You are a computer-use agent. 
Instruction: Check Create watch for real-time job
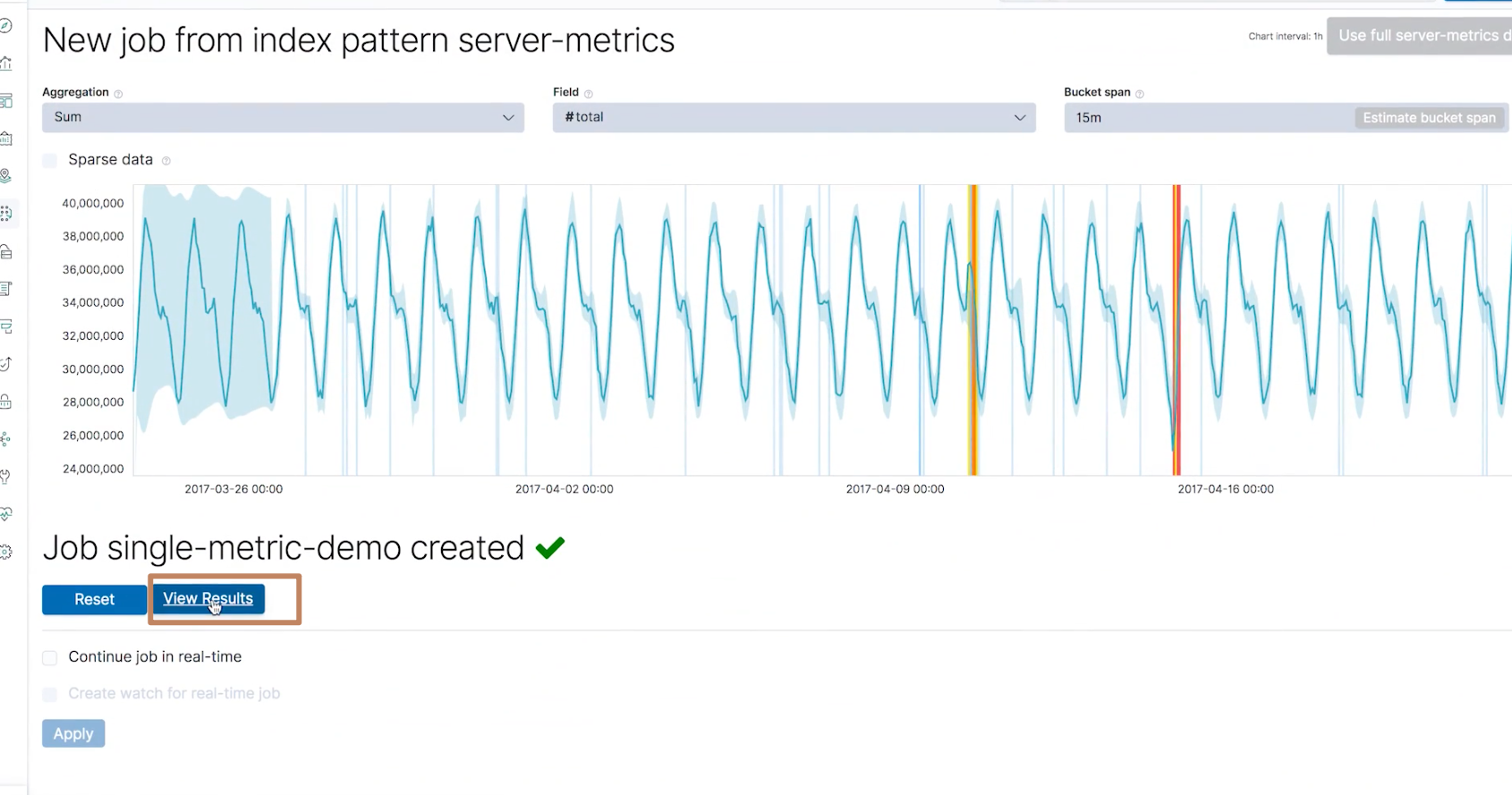coord(50,694)
